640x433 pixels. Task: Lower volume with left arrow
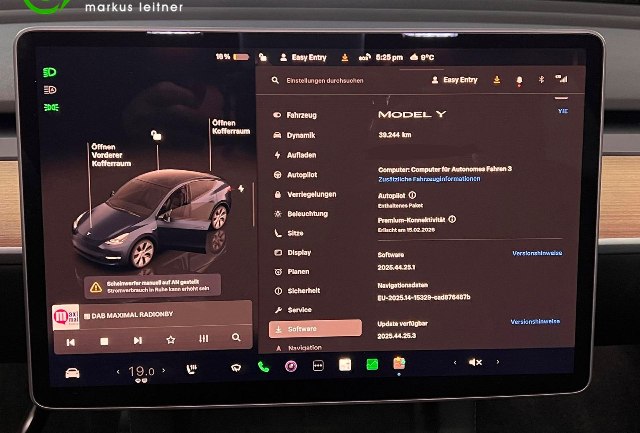(455, 362)
